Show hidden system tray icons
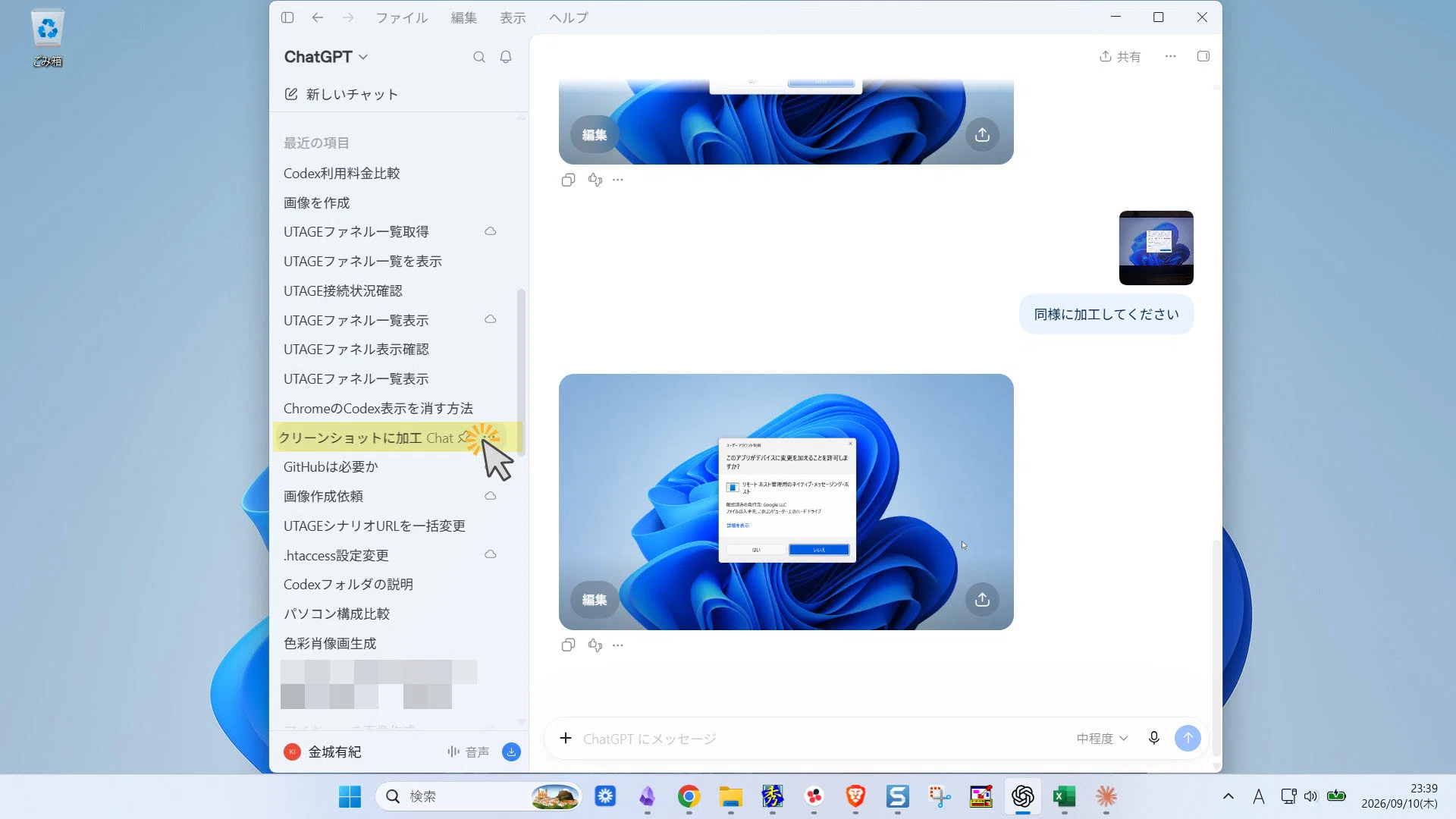 point(1228,796)
